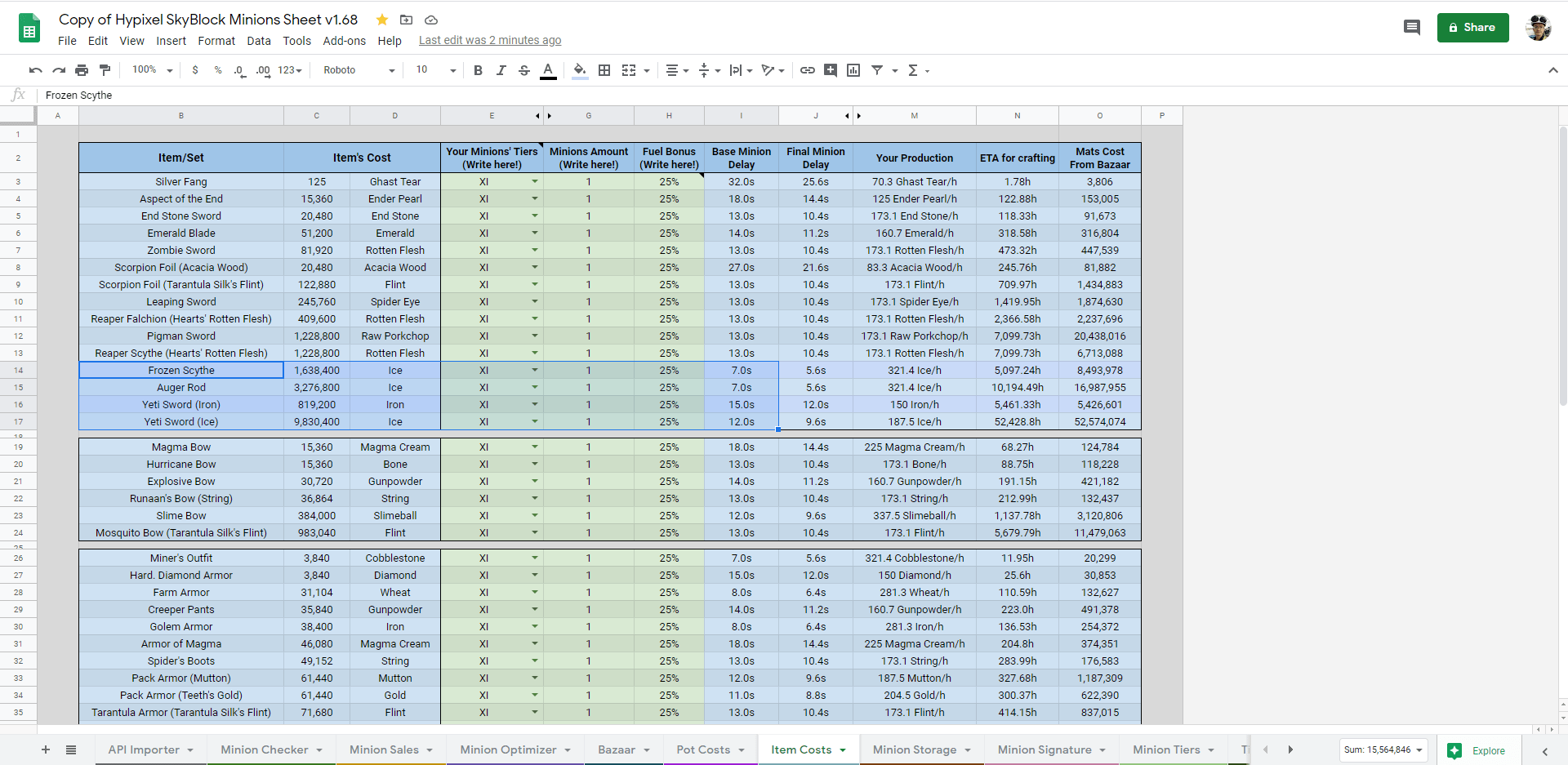Click the move to folder icon
The width and height of the screenshot is (1568, 765).
[406, 20]
